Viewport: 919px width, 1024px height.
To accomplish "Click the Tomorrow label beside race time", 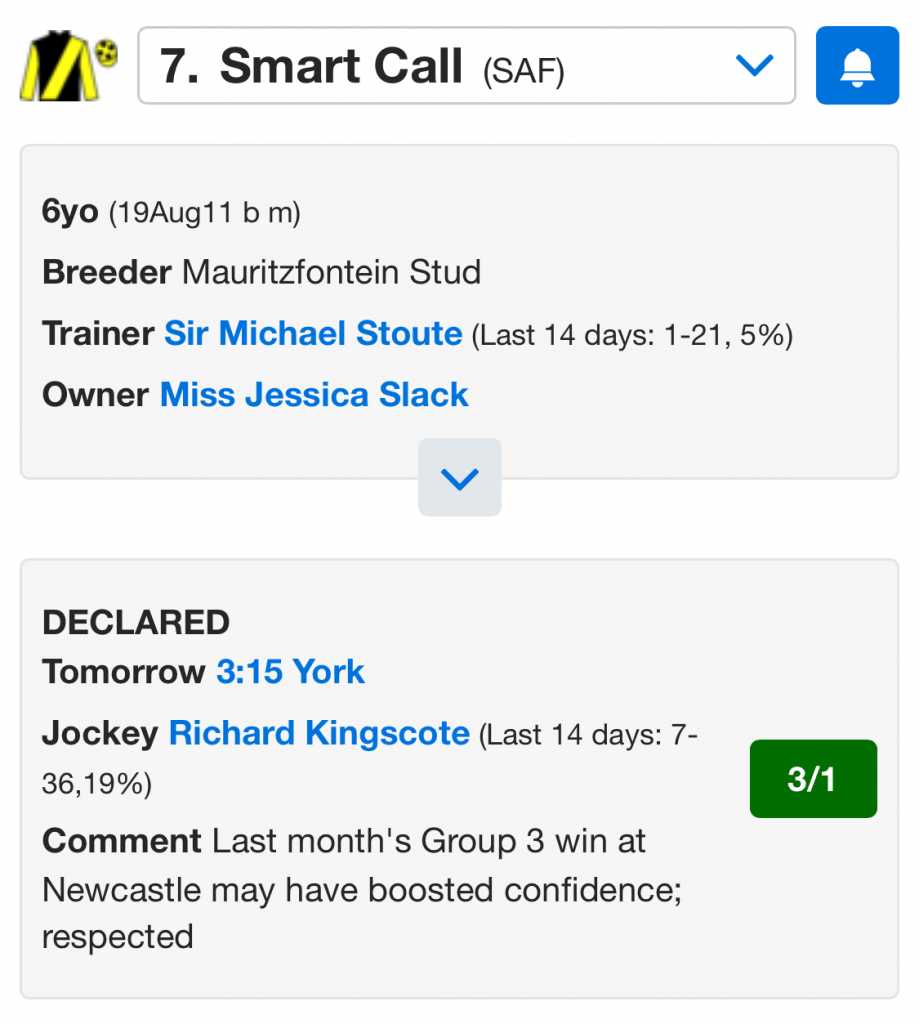I will click(123, 671).
